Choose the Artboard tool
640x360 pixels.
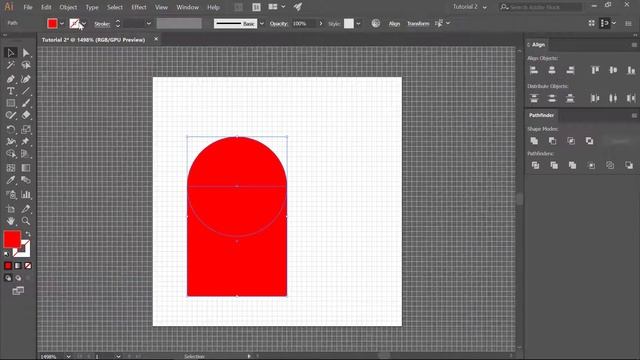11,209
